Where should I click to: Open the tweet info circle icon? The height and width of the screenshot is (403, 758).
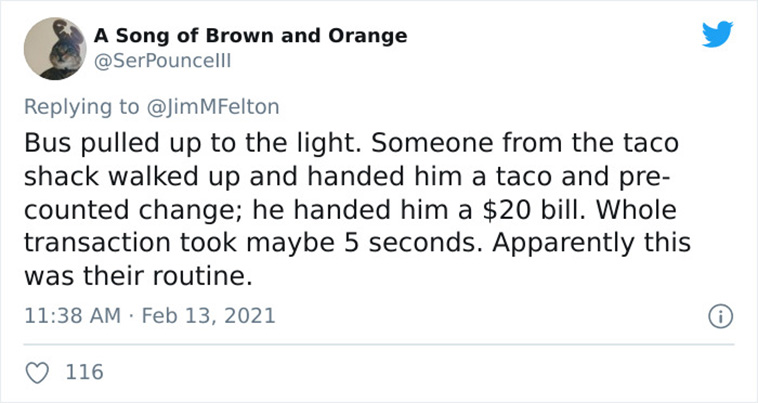point(720,317)
